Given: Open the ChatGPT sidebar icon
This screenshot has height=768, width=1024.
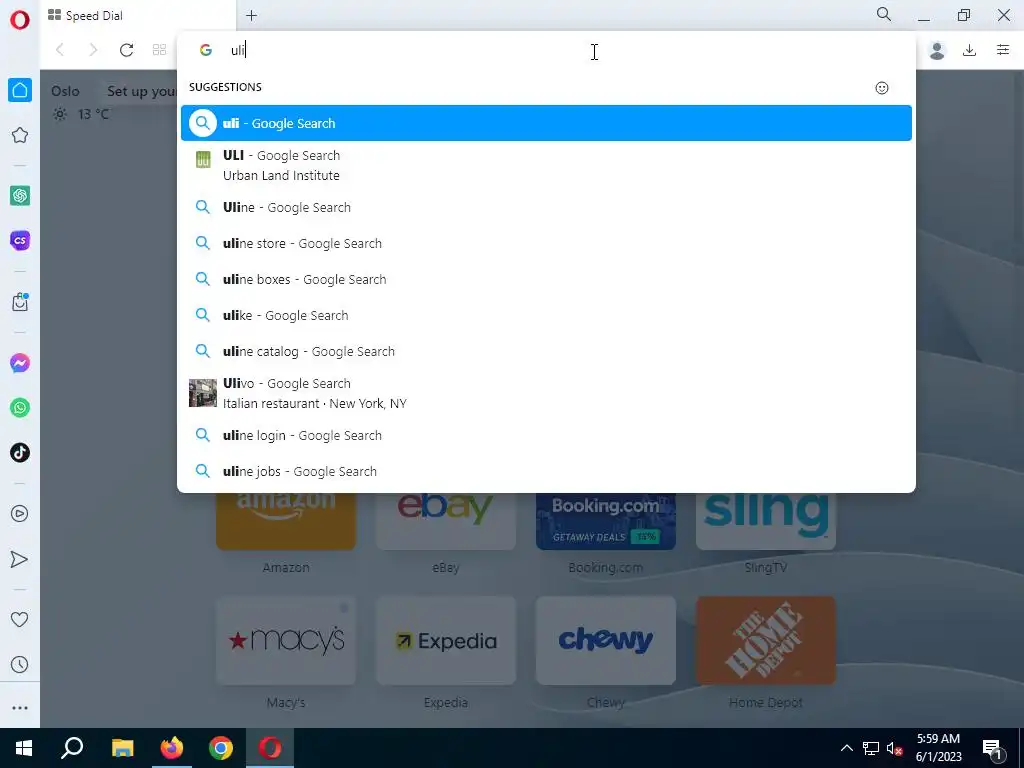Looking at the screenshot, I should click(x=20, y=195).
